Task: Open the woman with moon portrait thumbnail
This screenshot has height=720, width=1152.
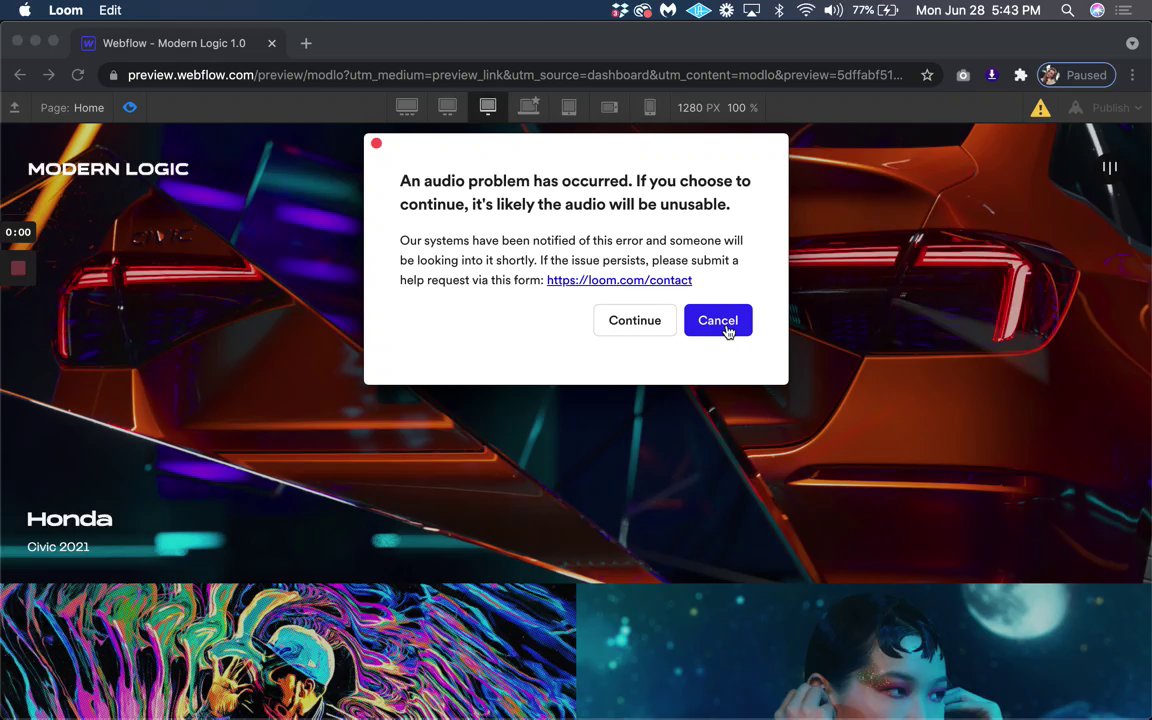Action: [x=864, y=652]
